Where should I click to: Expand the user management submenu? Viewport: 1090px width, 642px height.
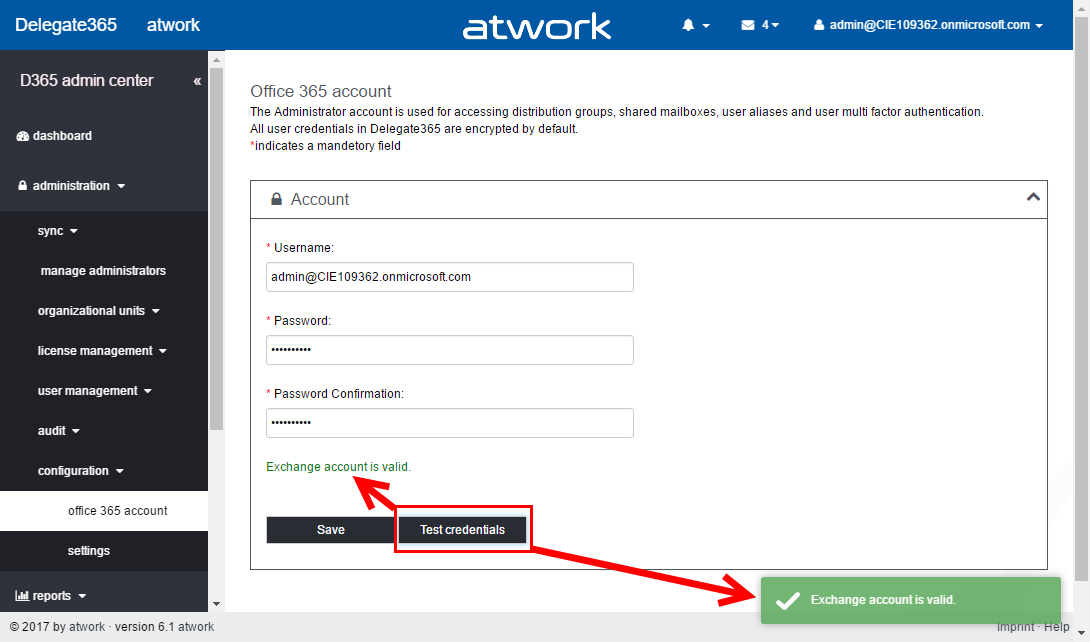[x=95, y=391]
